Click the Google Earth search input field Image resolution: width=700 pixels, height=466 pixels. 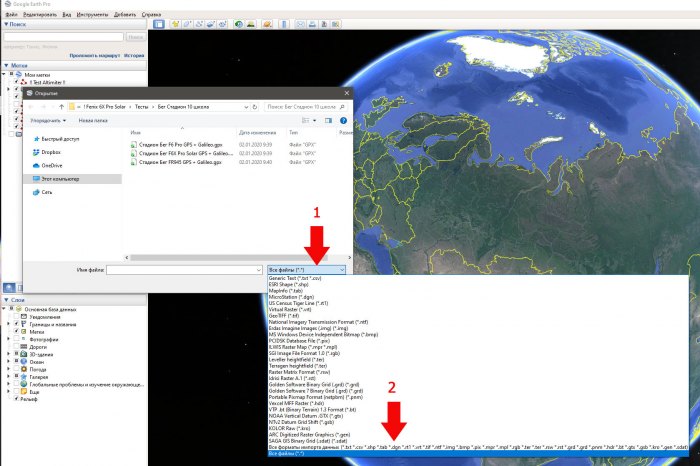pyautogui.click(x=63, y=37)
